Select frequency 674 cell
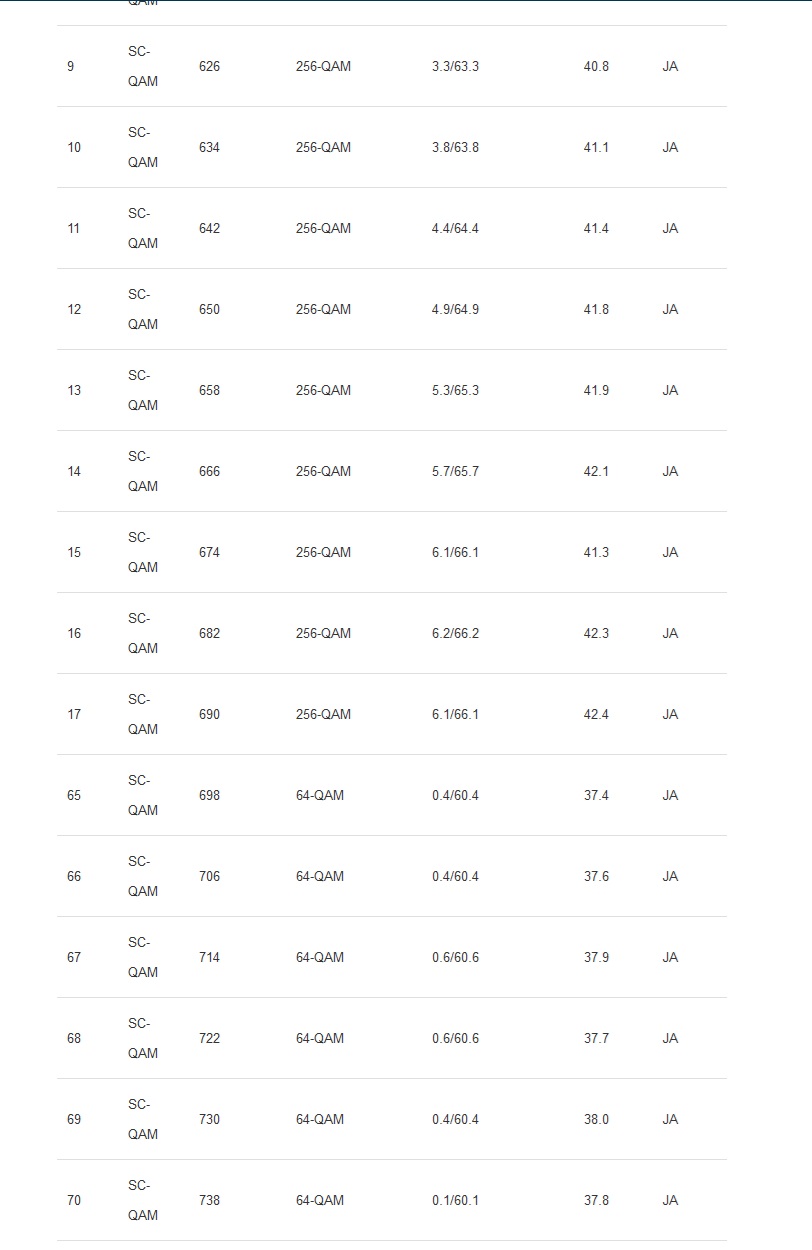812x1250 pixels. coord(209,553)
